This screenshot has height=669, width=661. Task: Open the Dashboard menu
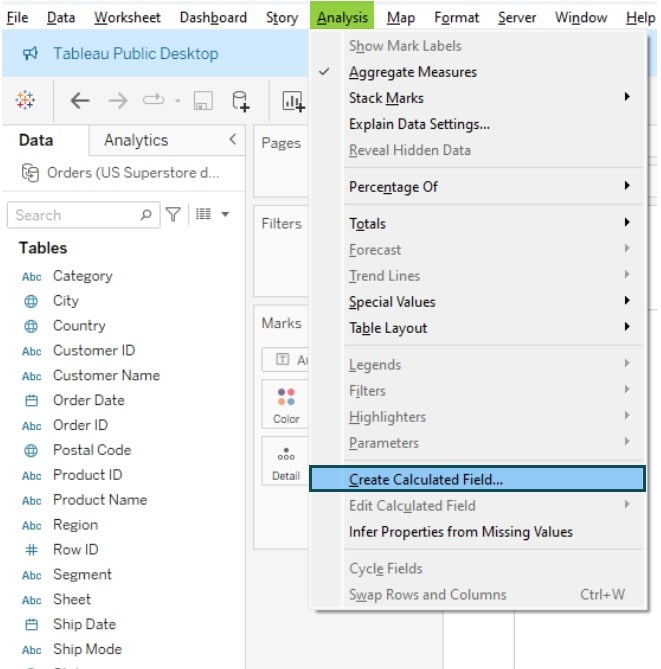pyautogui.click(x=213, y=17)
